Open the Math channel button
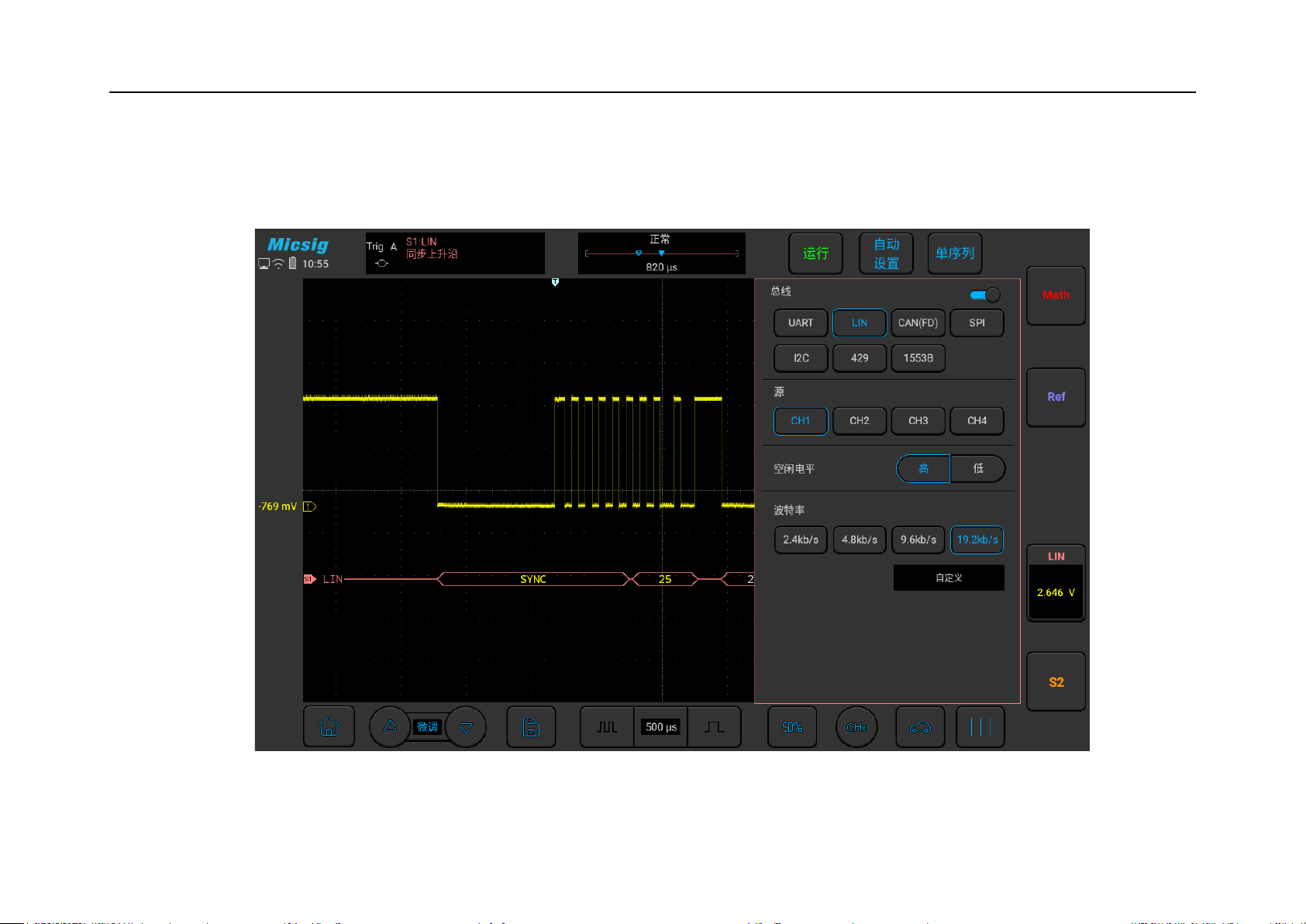The image size is (1306, 924). 1056,295
